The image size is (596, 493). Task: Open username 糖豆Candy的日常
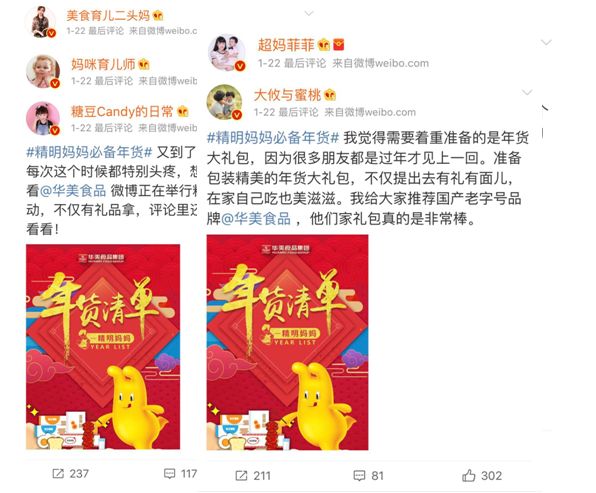pyautogui.click(x=122, y=111)
